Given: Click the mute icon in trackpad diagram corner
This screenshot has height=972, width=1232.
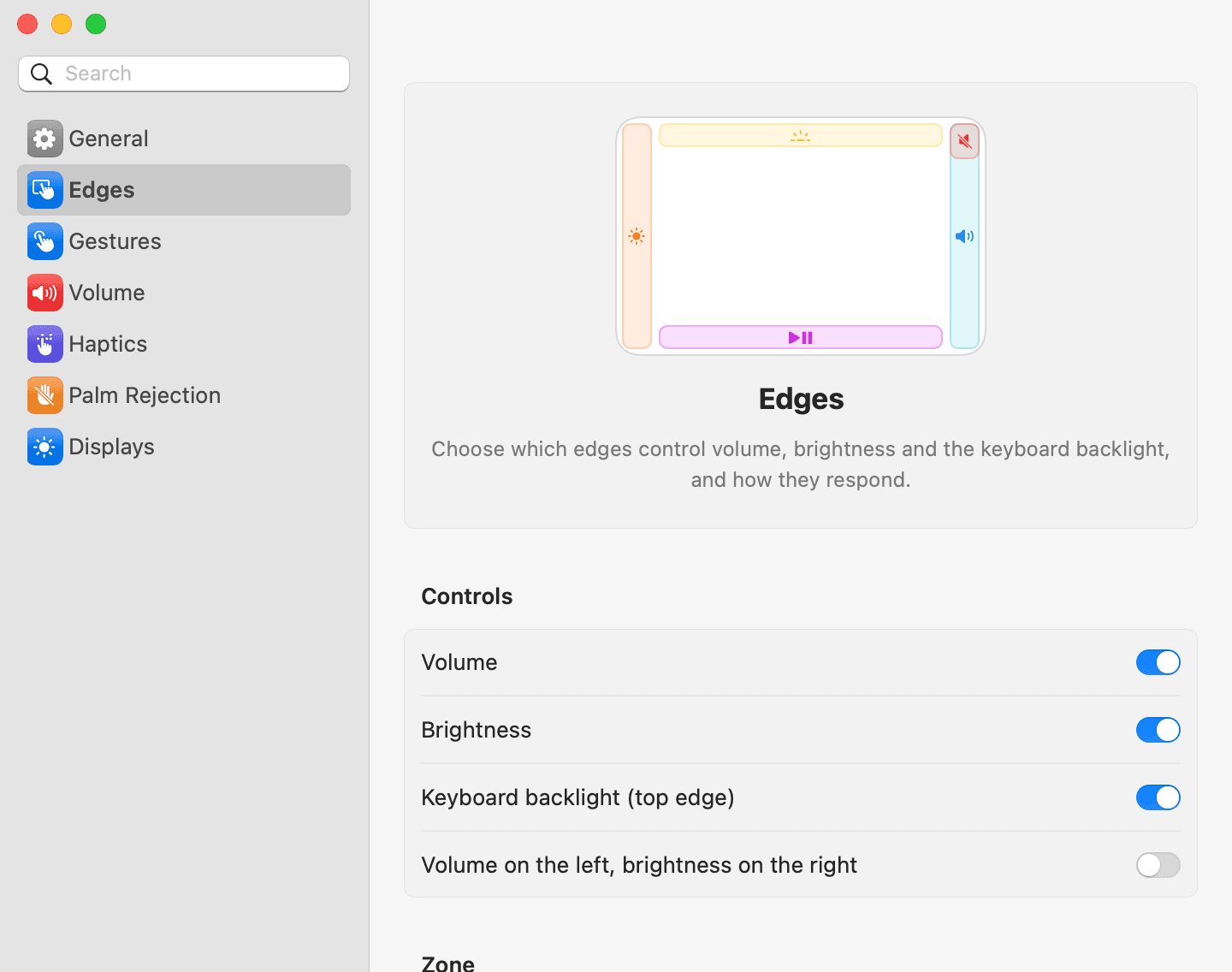Looking at the screenshot, I should [x=965, y=141].
